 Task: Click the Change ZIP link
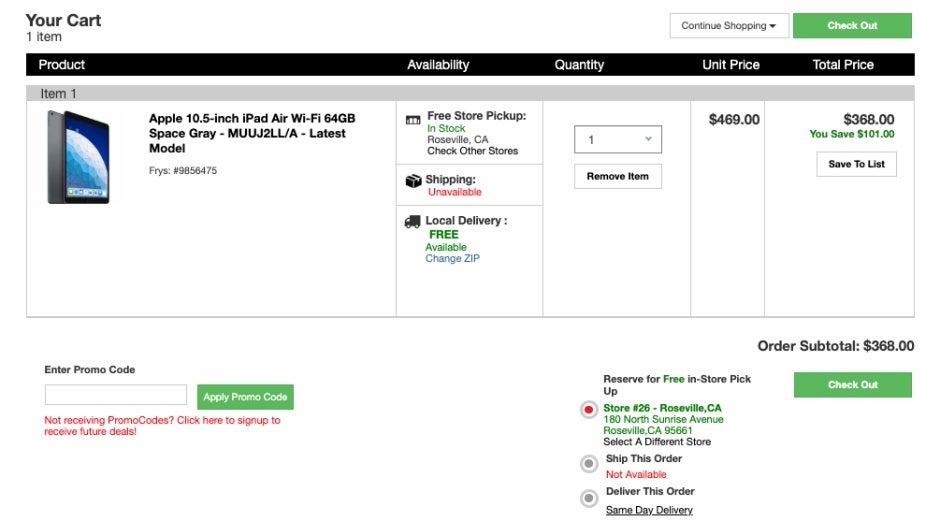453,258
